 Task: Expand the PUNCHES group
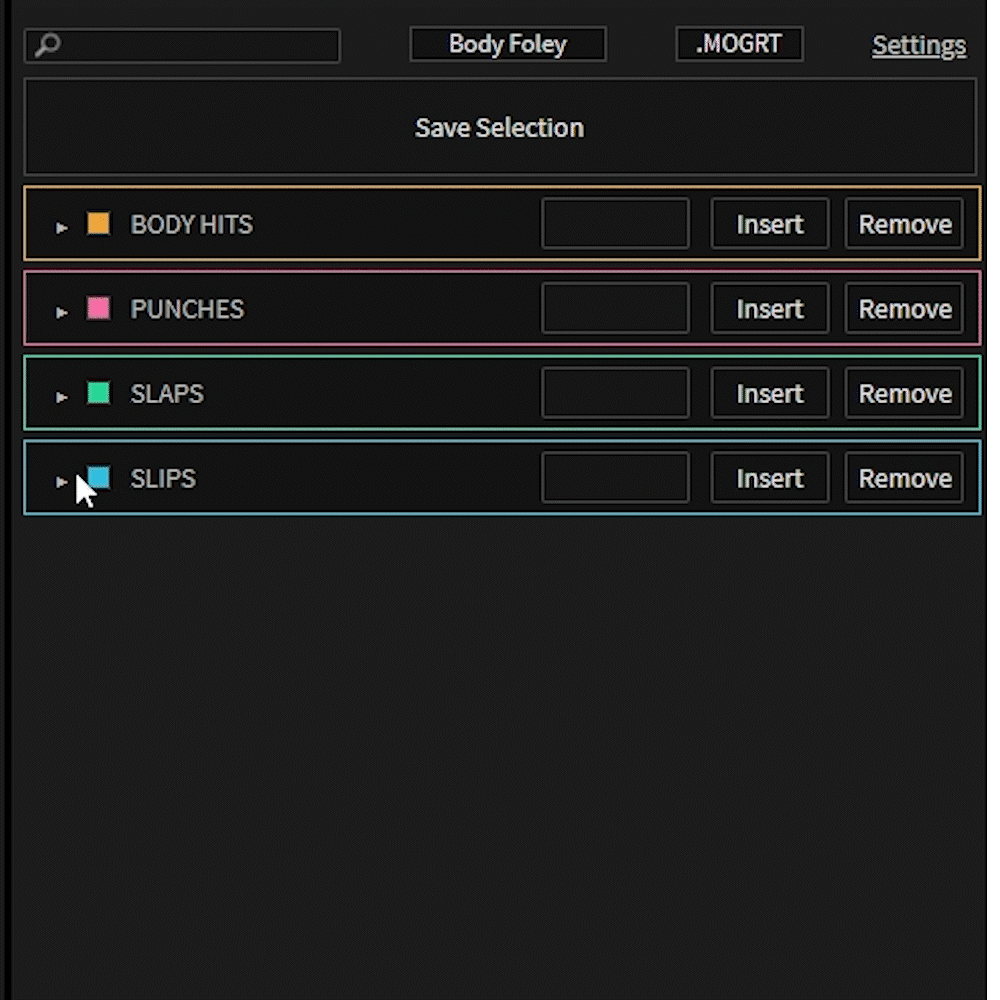coord(61,312)
